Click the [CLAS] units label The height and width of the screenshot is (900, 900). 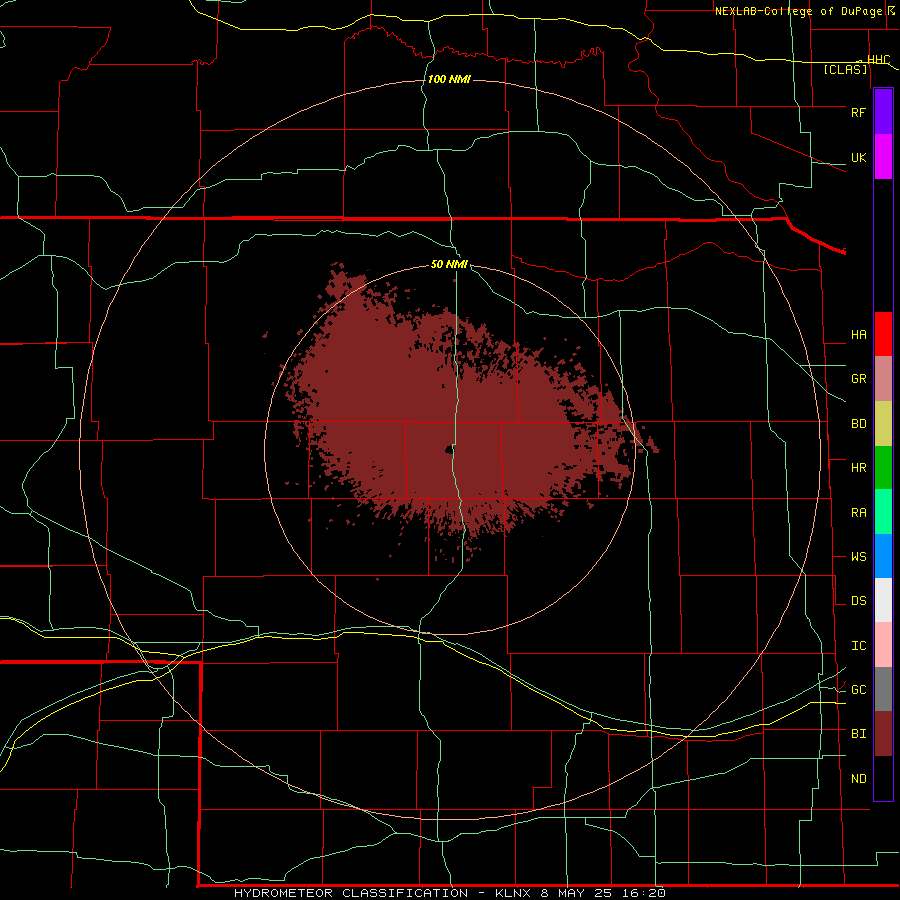[x=845, y=70]
